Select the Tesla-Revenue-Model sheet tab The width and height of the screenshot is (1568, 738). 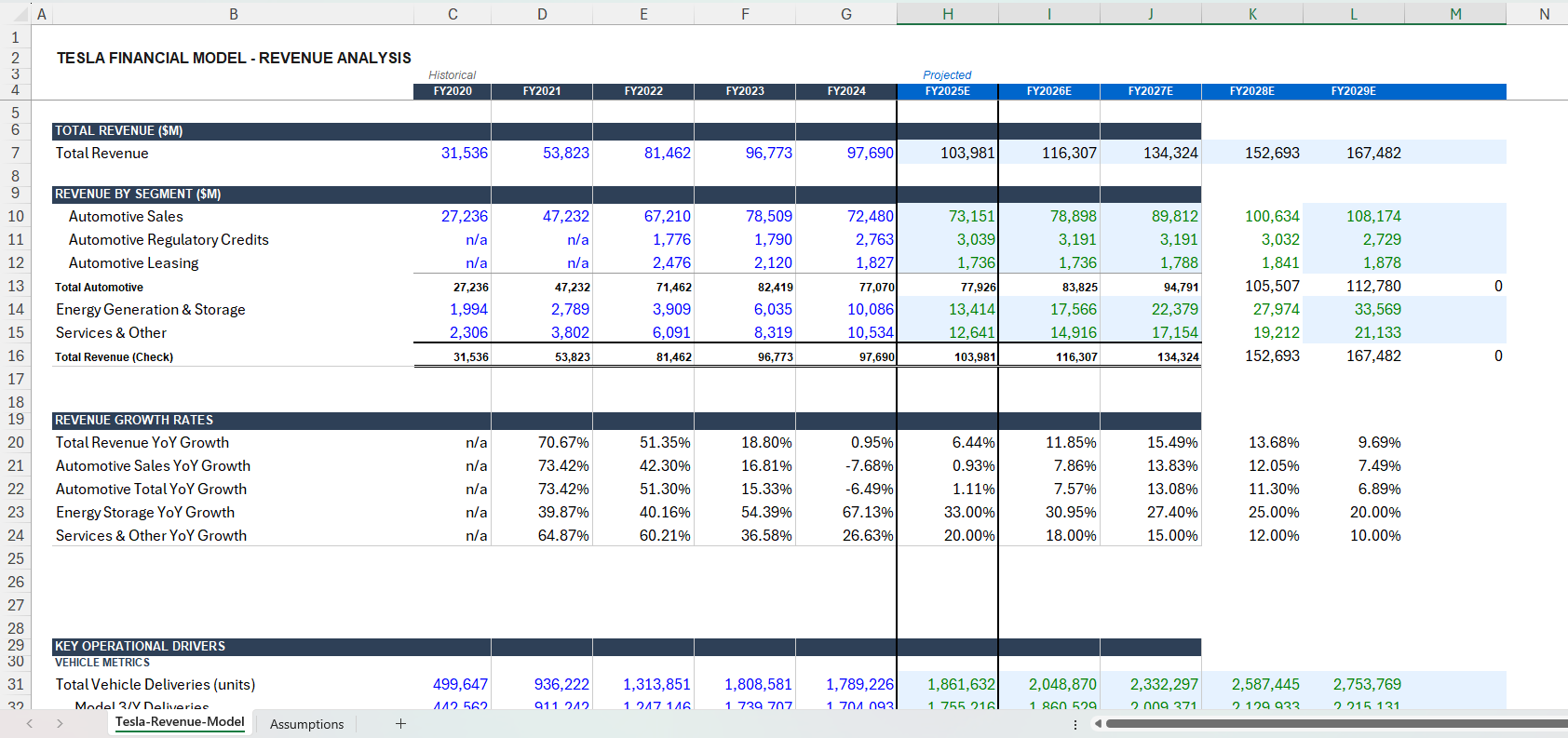(x=180, y=722)
